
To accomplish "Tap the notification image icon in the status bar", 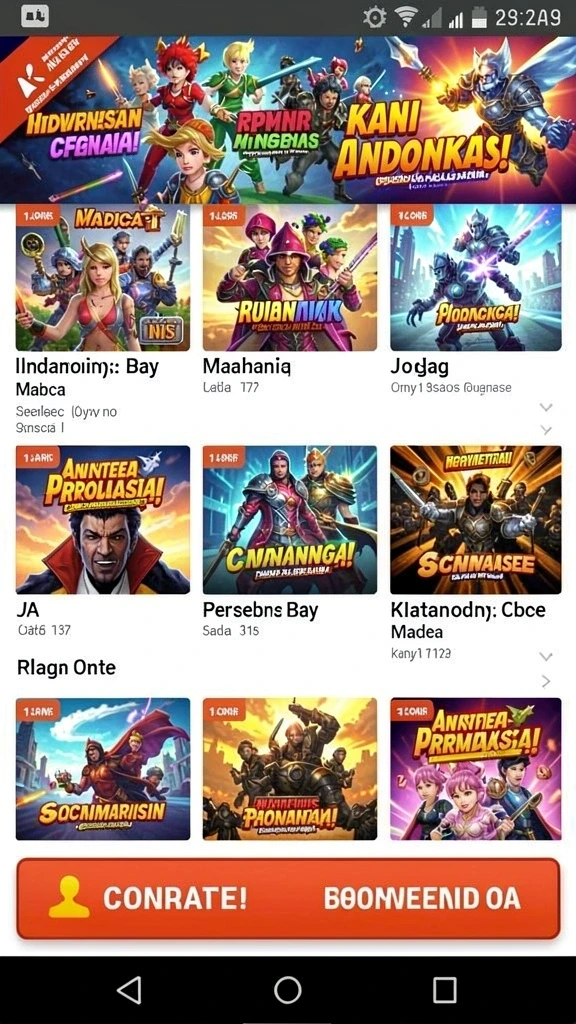I will (35, 16).
